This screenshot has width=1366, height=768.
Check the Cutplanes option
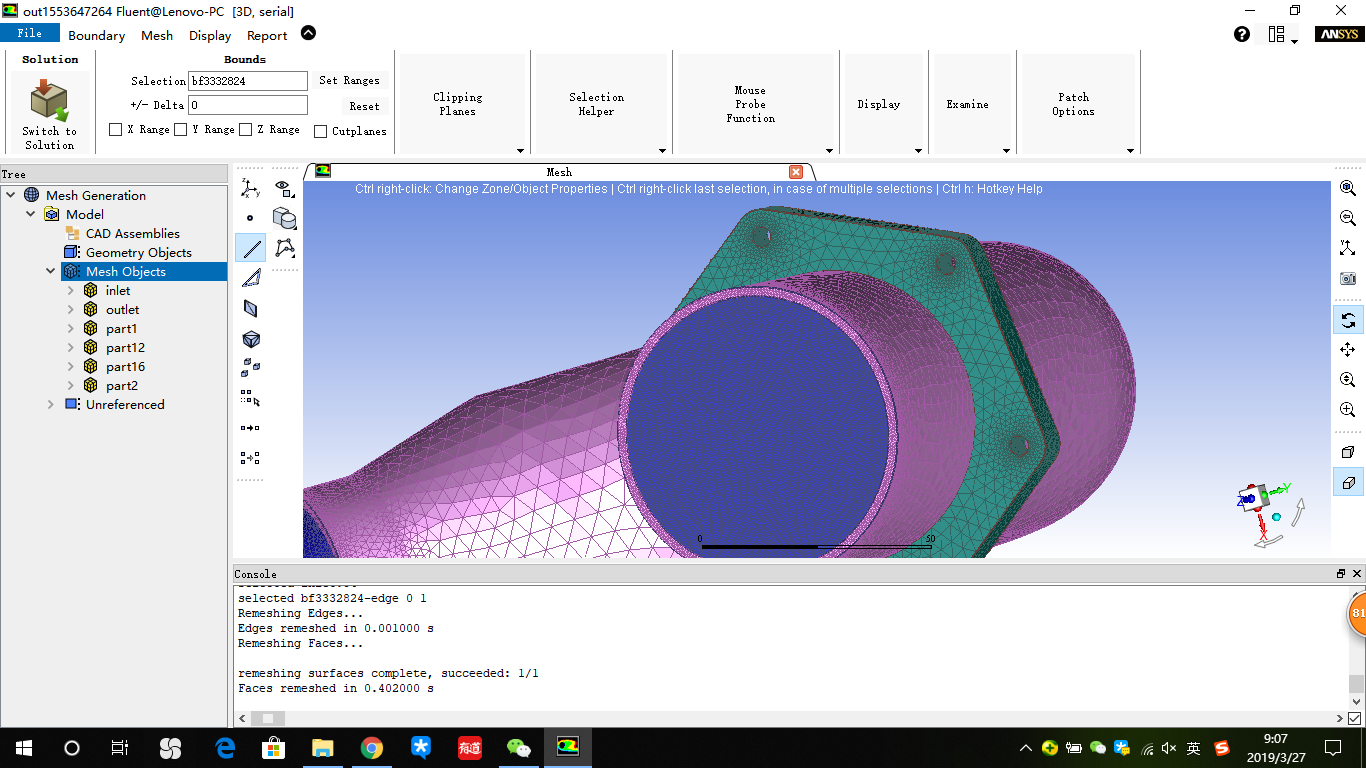pyautogui.click(x=322, y=131)
